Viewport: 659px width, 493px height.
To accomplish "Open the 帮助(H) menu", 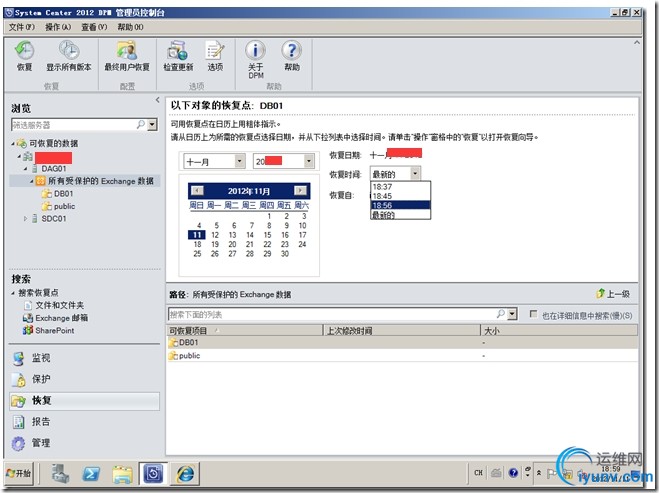I will point(130,27).
